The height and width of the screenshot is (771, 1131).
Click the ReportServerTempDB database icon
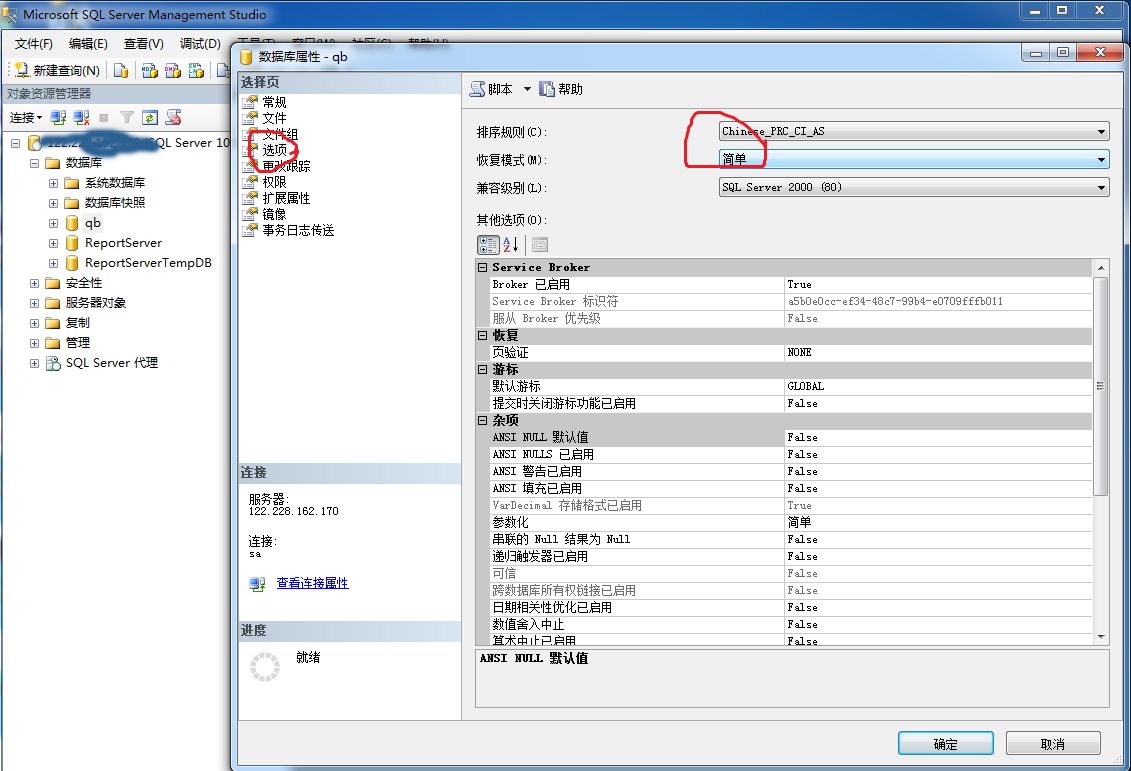pyautogui.click(x=72, y=263)
